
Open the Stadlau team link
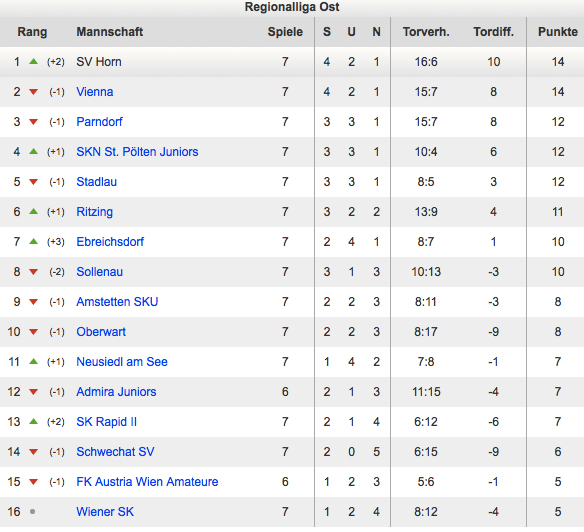pos(96,182)
